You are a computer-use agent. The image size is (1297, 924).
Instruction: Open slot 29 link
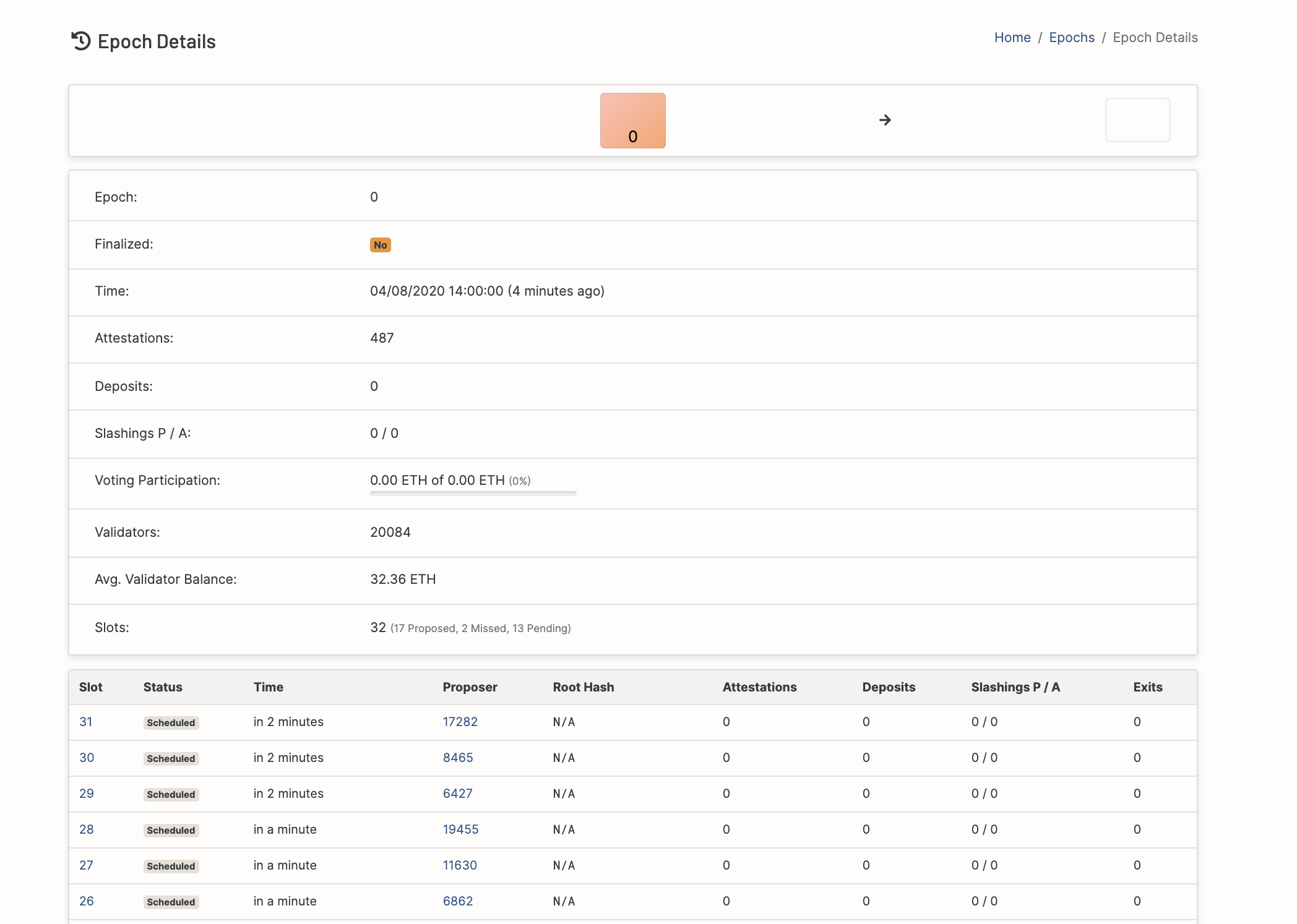(x=87, y=794)
